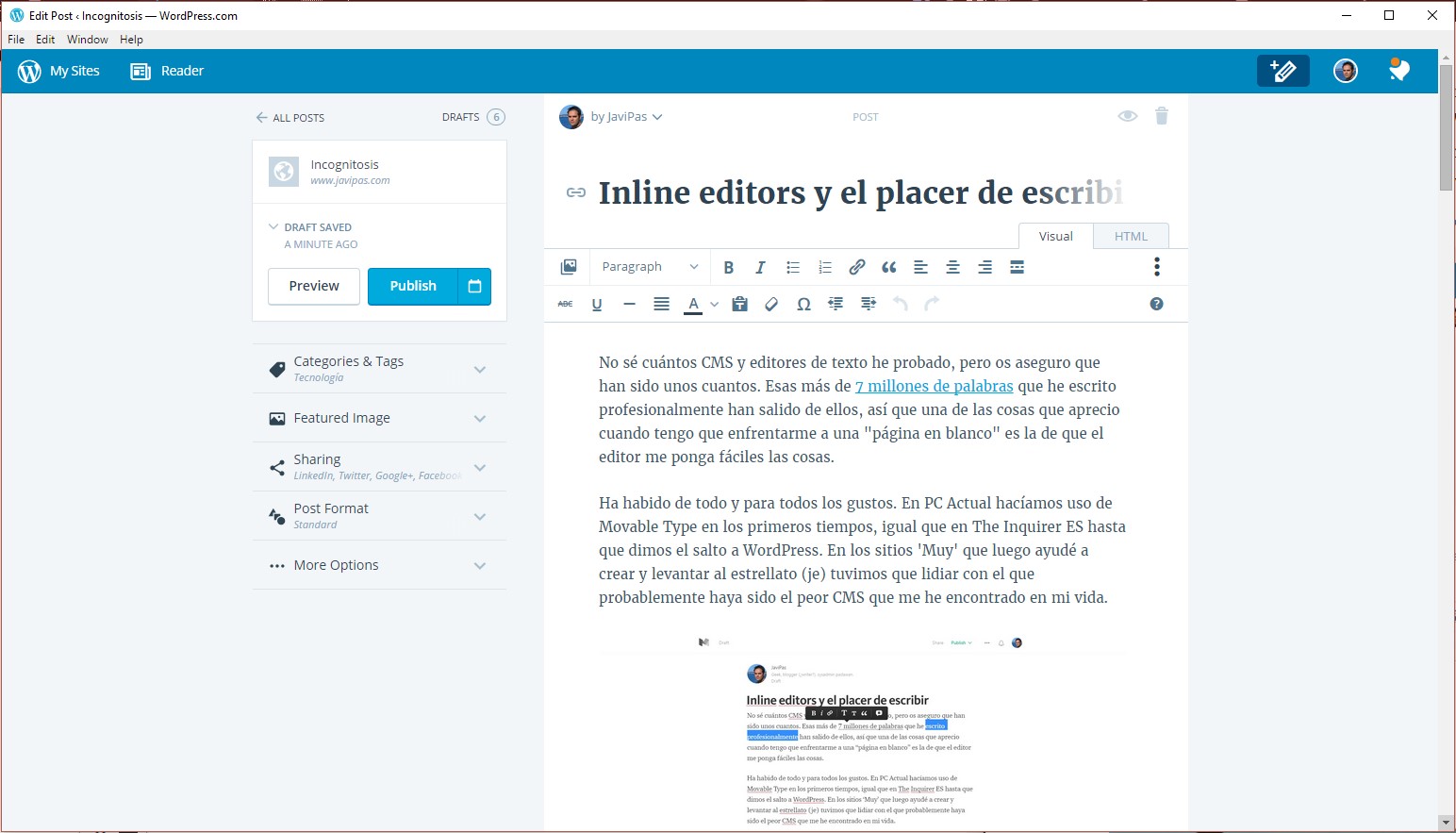Insert a link with chain icon

[x=856, y=267]
